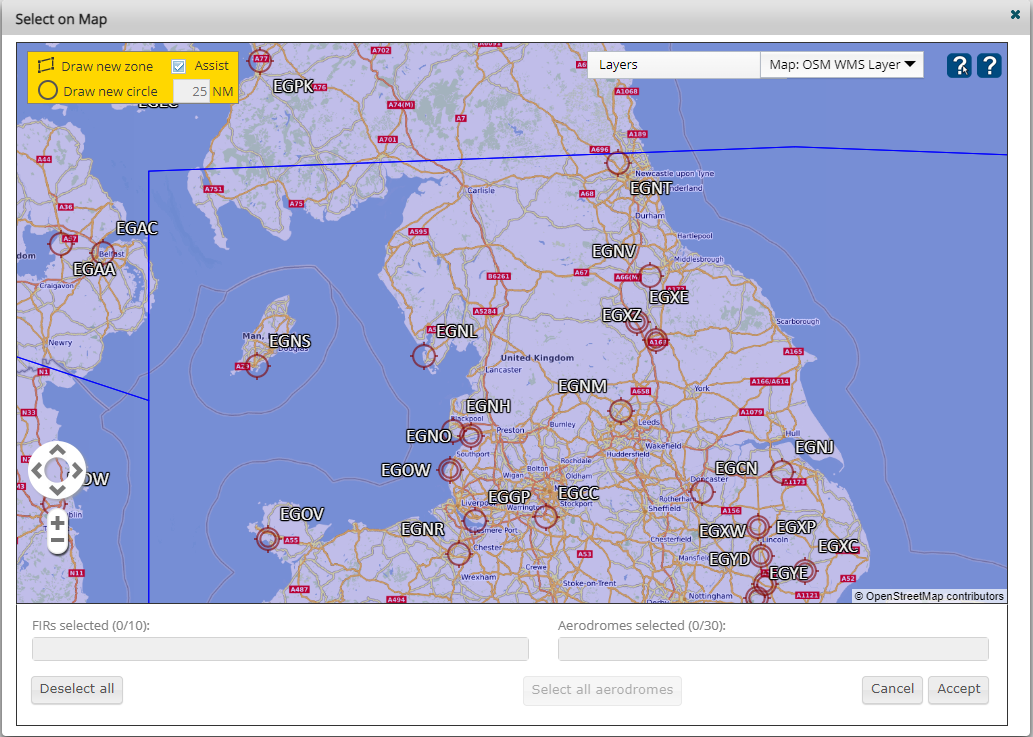The height and width of the screenshot is (737, 1033).
Task: Click the Carlisle label on the map
Action: [x=481, y=190]
